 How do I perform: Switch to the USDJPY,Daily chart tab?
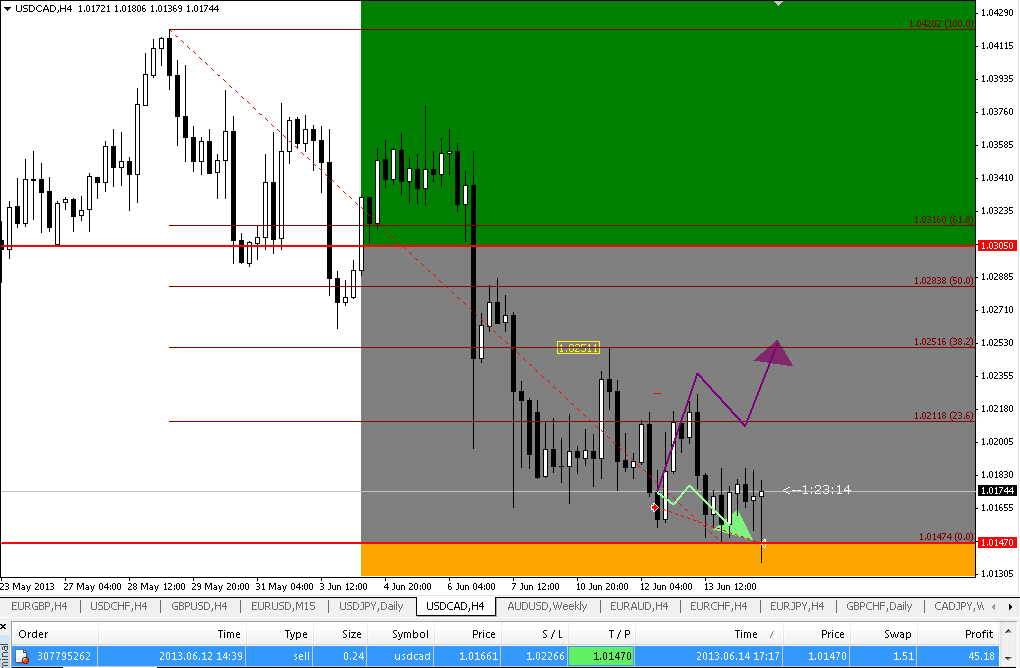click(x=372, y=606)
